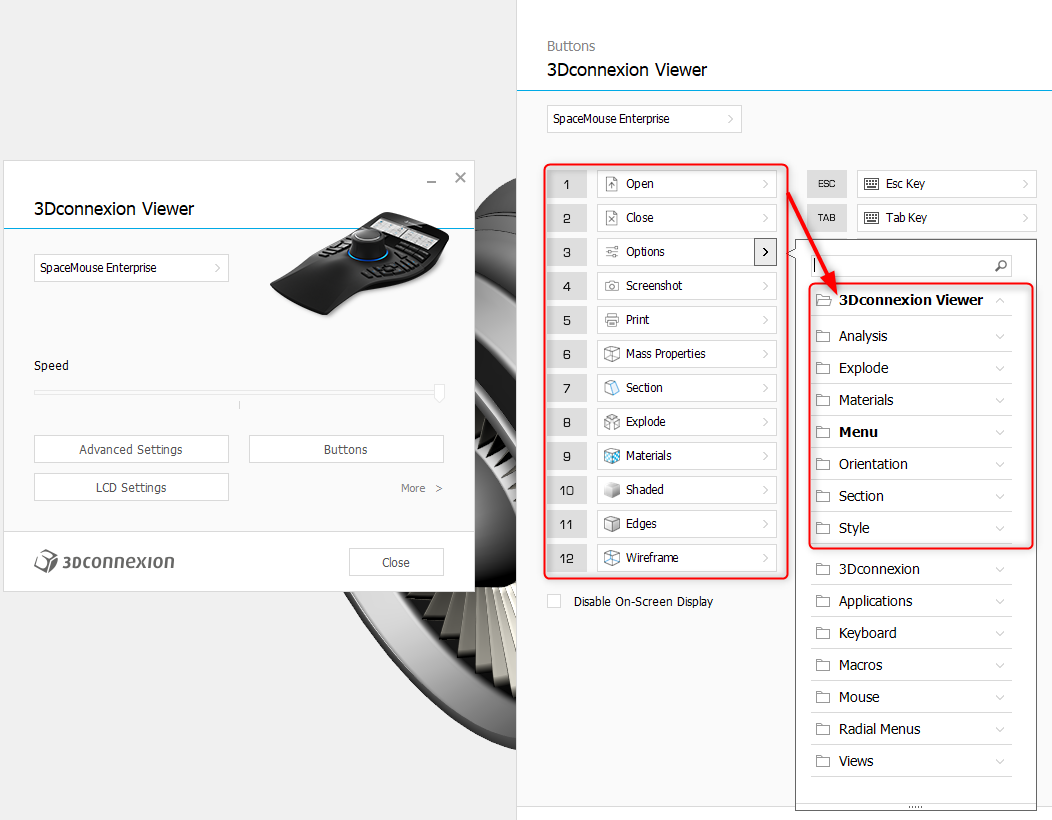This screenshot has width=1052, height=820.
Task: Click the Section cut icon on button 7
Action: [x=611, y=388]
